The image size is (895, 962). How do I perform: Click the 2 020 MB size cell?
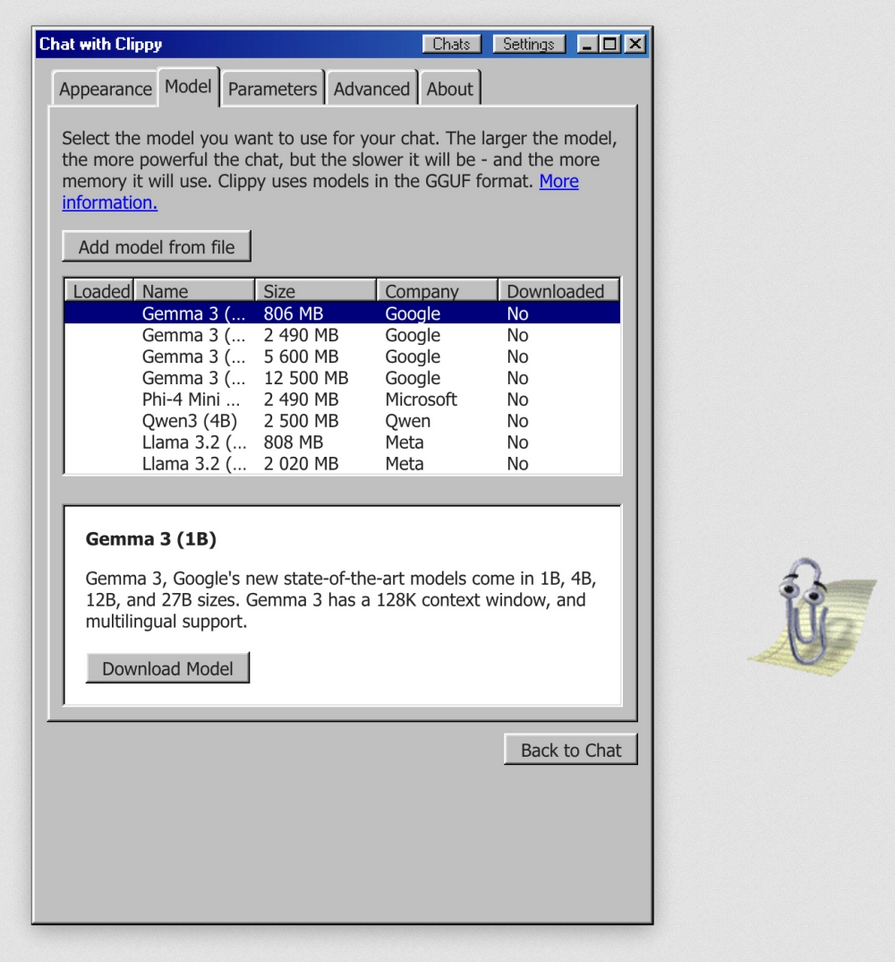point(301,464)
